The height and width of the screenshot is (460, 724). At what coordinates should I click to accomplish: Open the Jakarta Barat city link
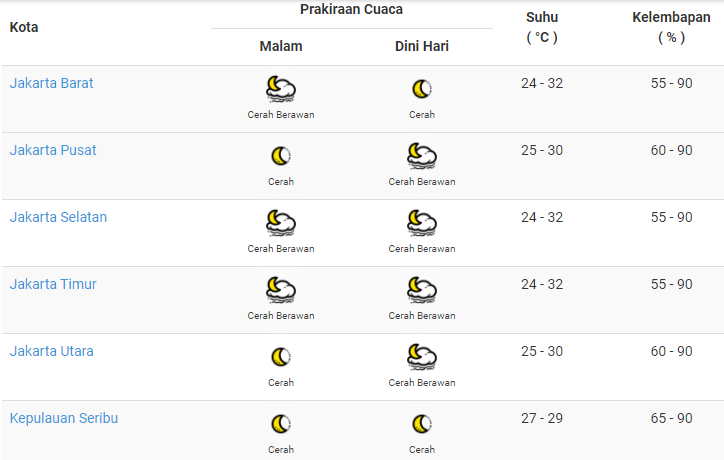[51, 83]
